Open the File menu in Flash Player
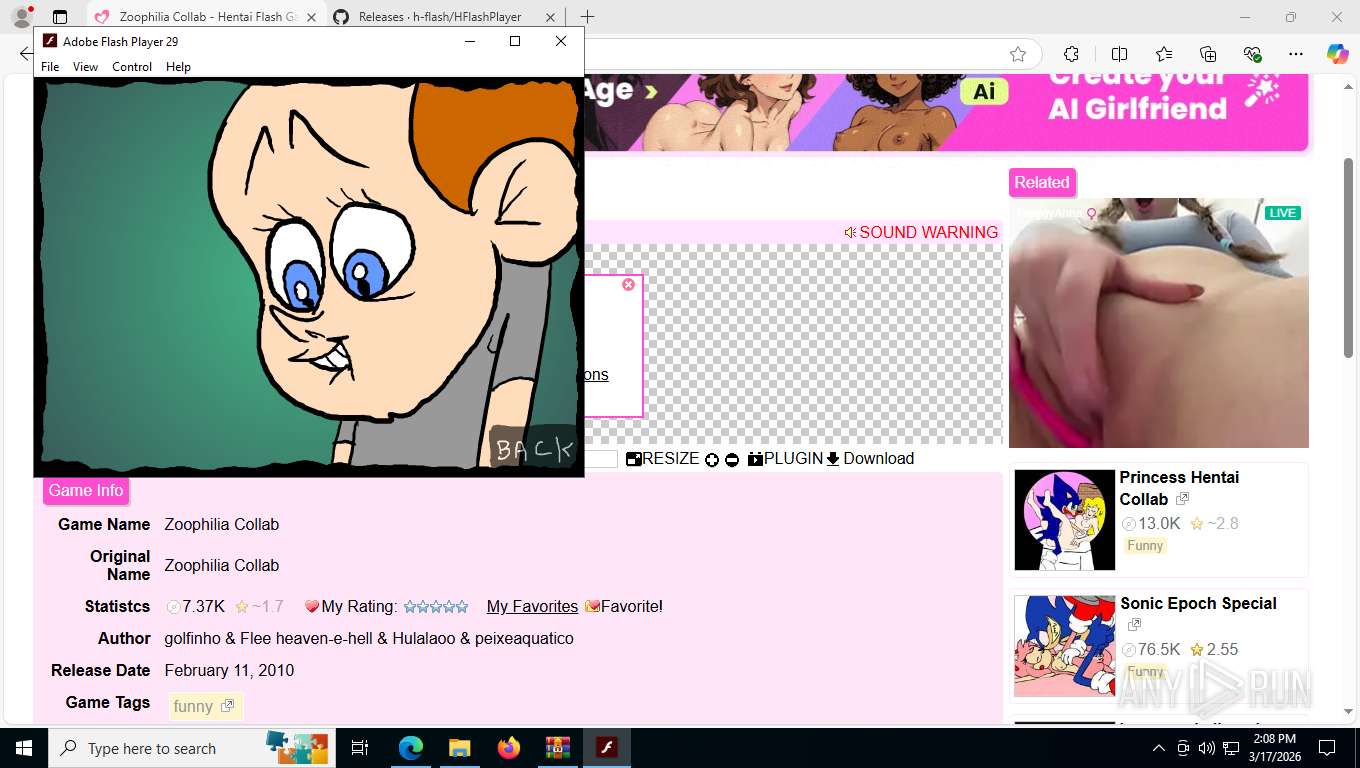Screen dimensions: 1360x768 [50, 67]
